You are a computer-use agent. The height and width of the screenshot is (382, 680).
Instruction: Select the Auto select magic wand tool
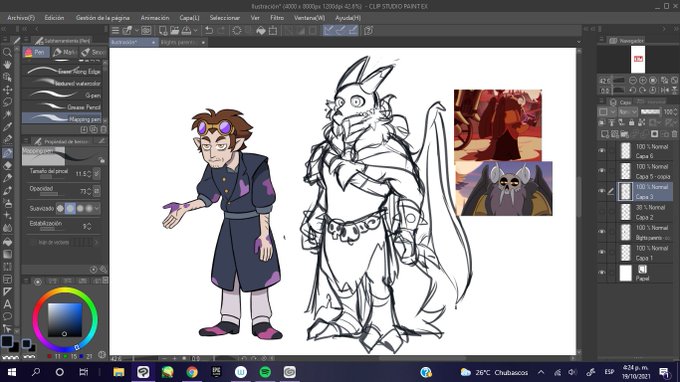(x=7, y=114)
